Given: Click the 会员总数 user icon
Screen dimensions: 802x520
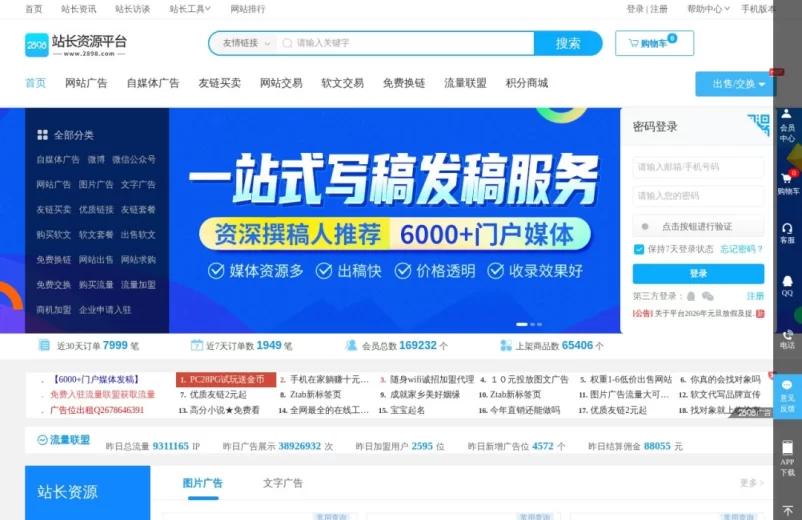Looking at the screenshot, I should pos(351,346).
